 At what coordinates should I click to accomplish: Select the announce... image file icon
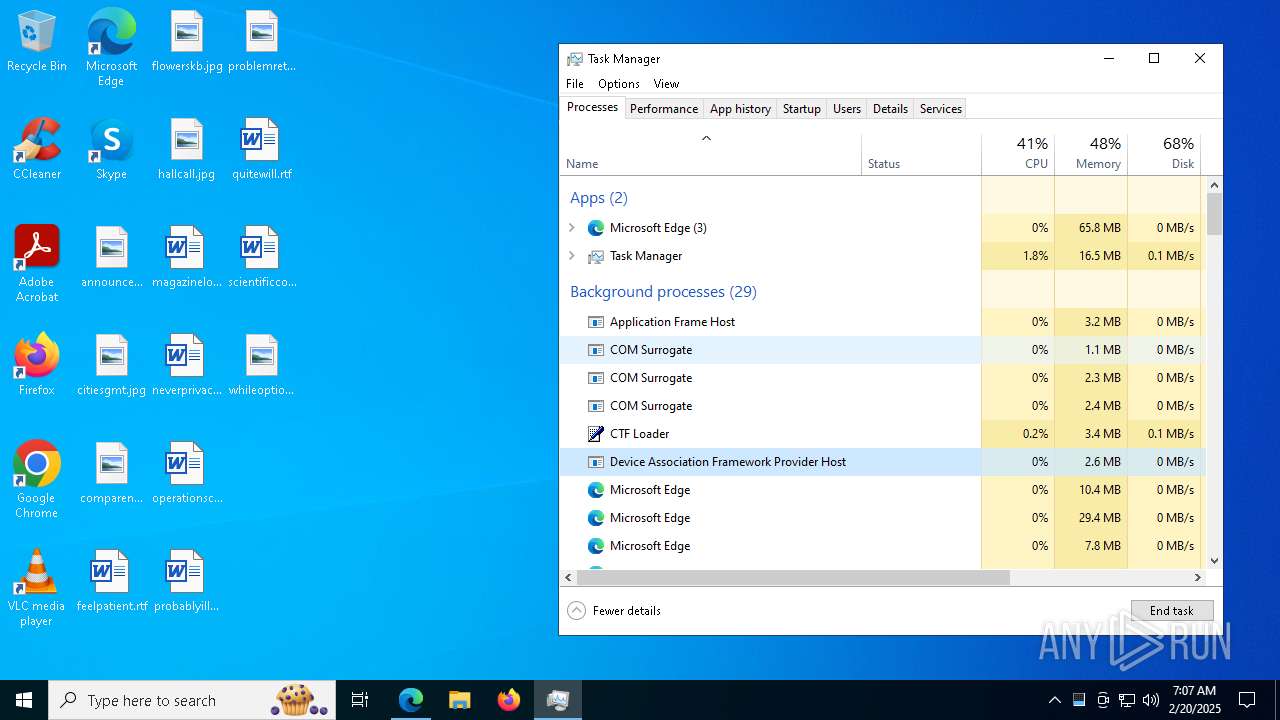112,258
